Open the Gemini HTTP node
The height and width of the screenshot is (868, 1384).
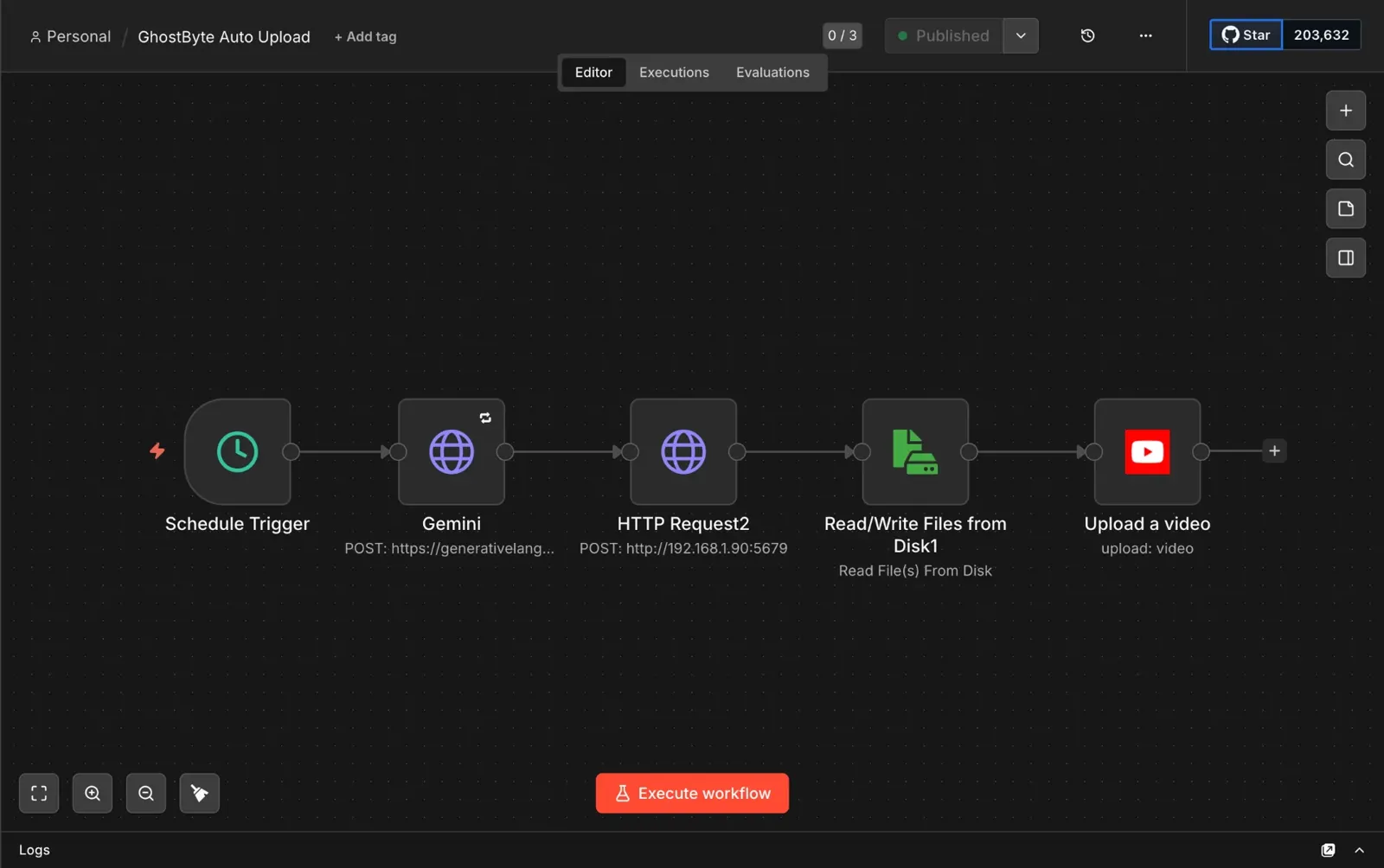tap(452, 451)
